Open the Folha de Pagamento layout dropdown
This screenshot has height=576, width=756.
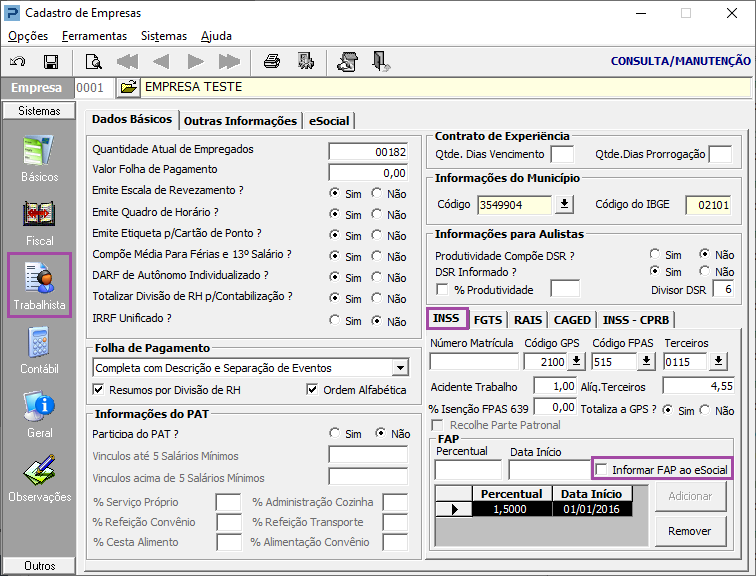(x=400, y=368)
